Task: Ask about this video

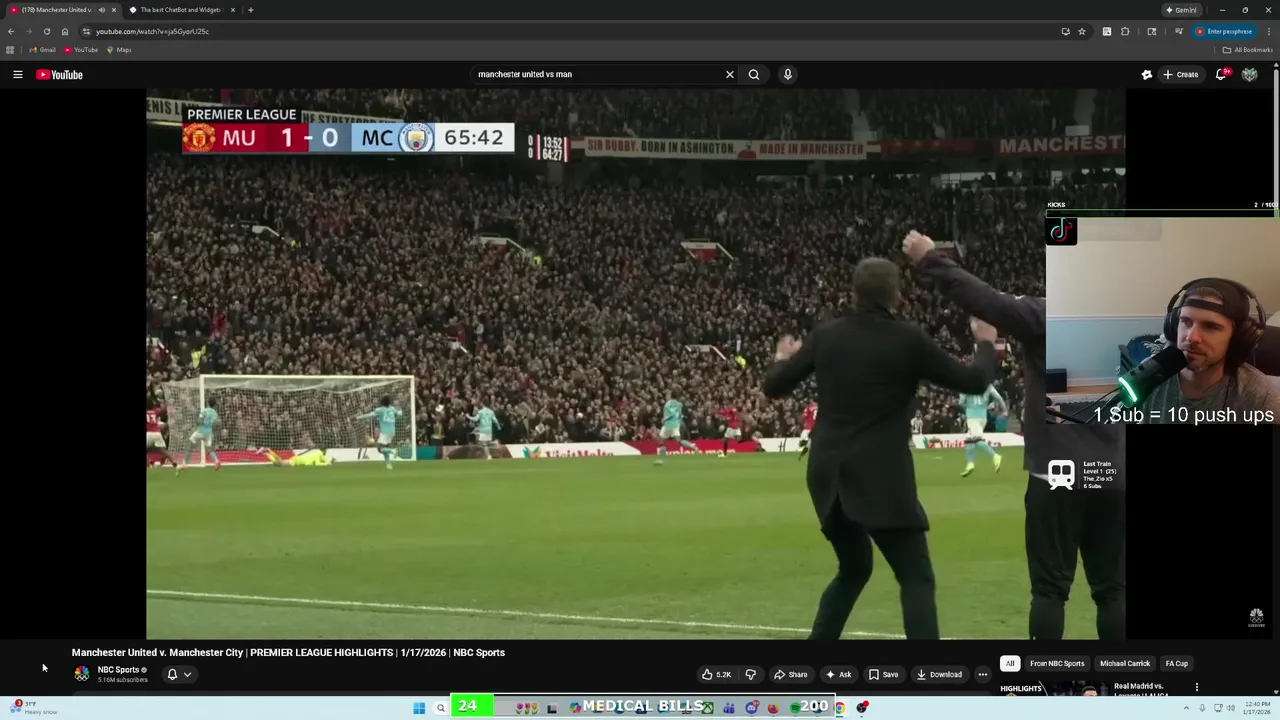Action: coord(838,674)
